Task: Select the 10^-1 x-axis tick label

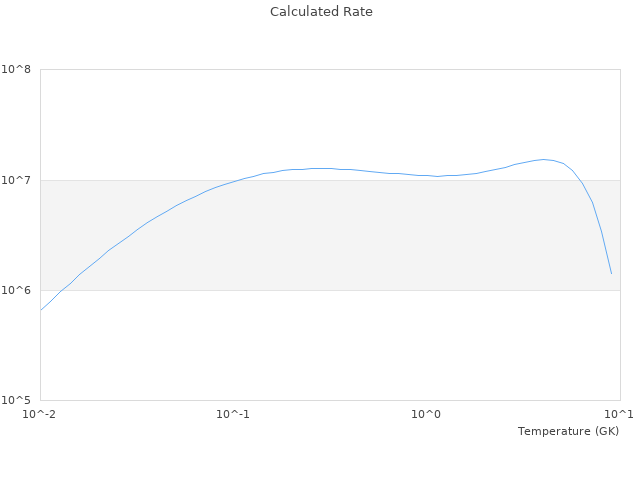Action: [x=232, y=414]
